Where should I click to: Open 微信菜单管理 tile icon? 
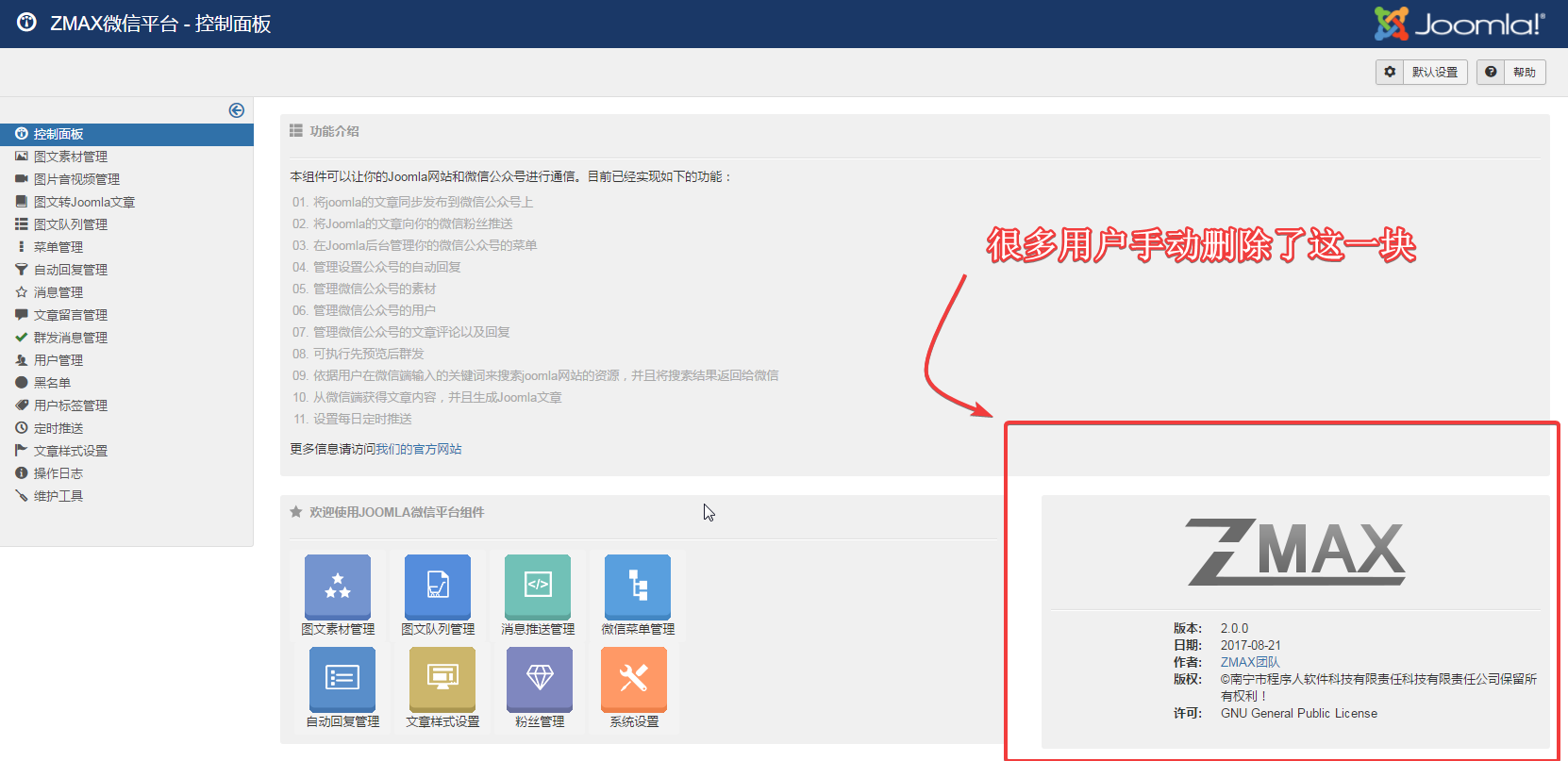click(638, 587)
